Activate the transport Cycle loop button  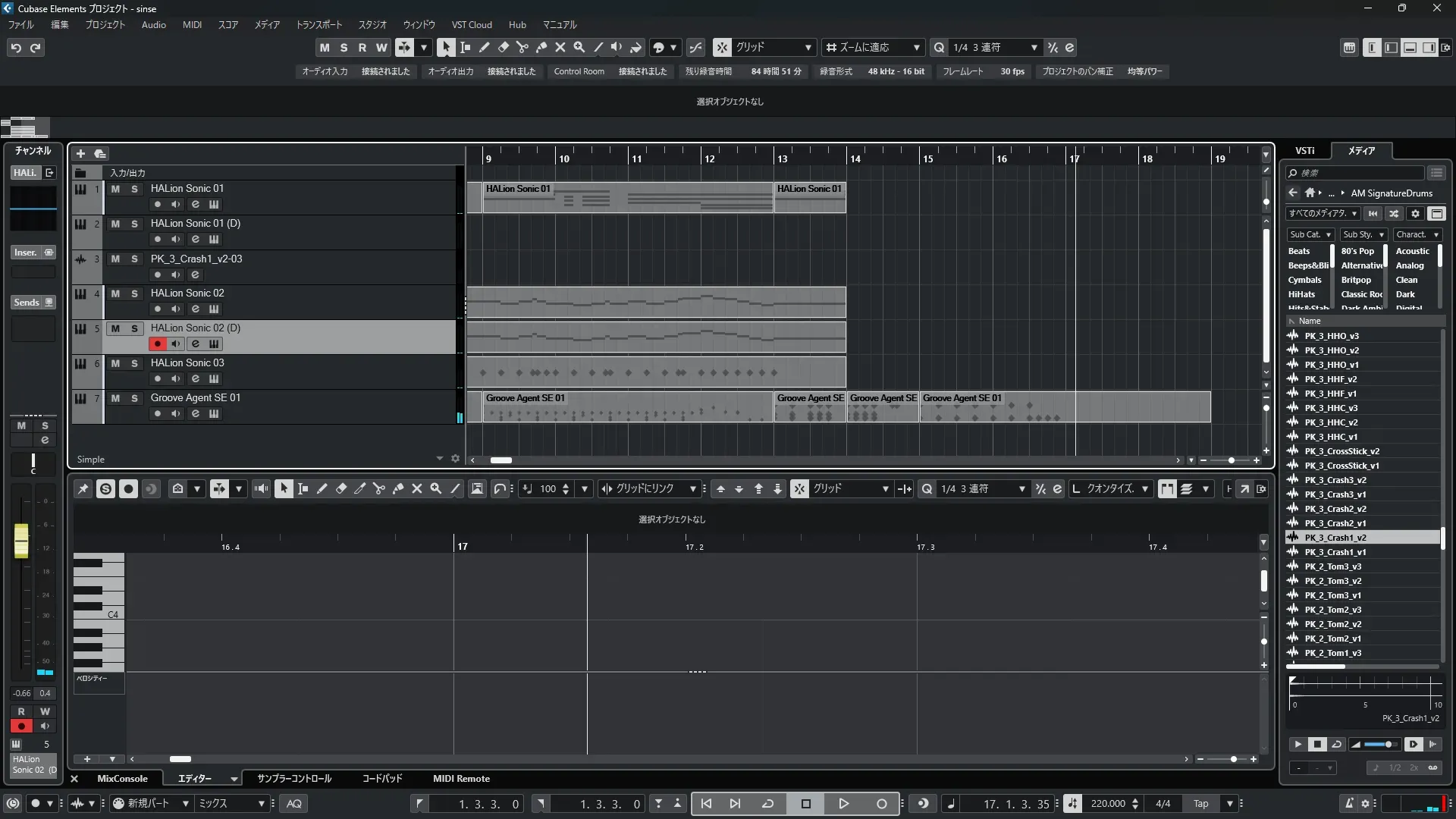767,804
